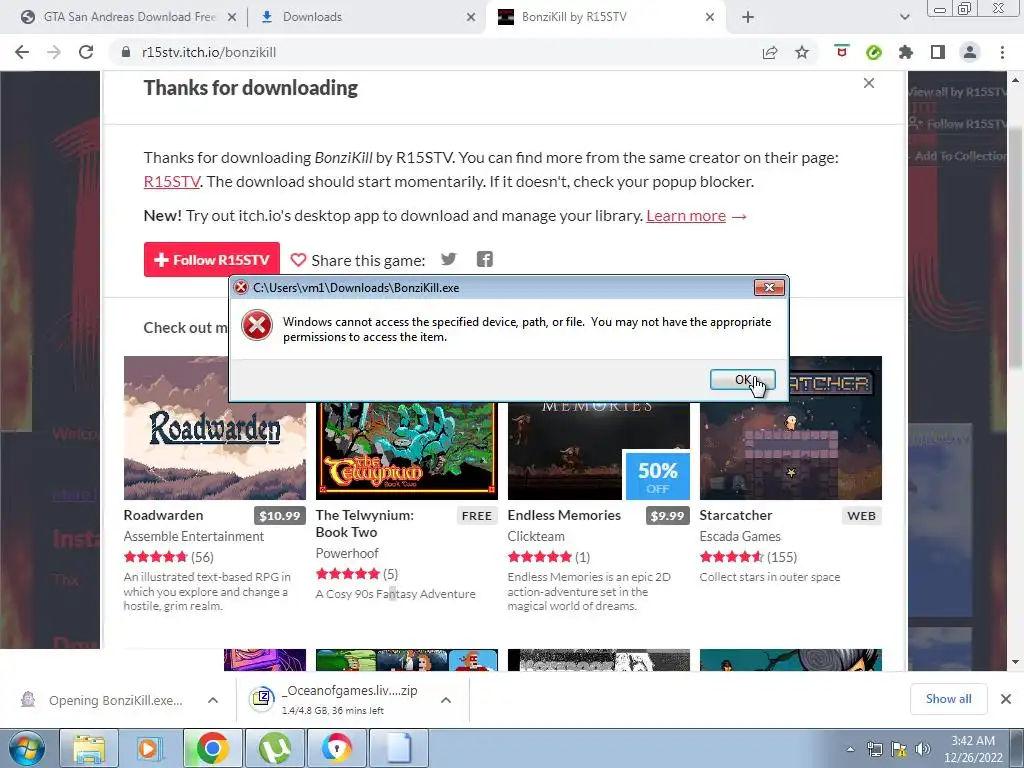Expand options for Oceanofgames zip download
Image resolution: width=1024 pixels, height=768 pixels.
[446, 700]
